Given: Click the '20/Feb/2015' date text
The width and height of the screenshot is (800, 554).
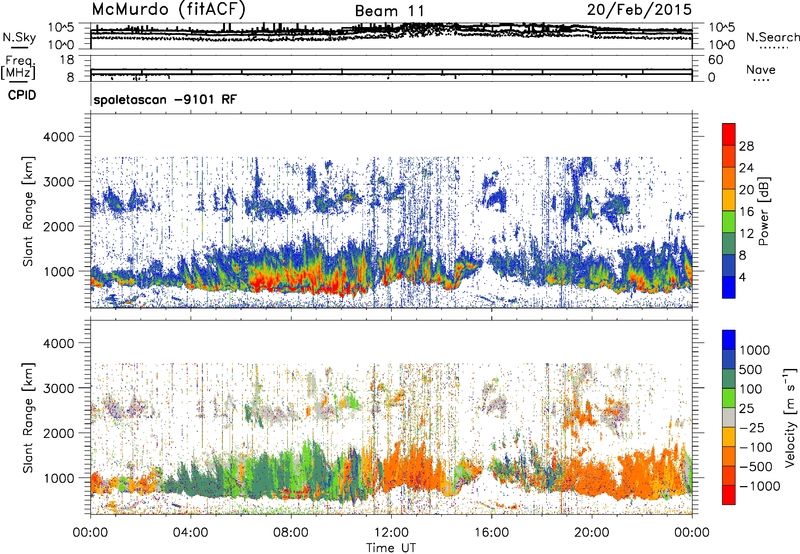Looking at the screenshot, I should coord(639,10).
